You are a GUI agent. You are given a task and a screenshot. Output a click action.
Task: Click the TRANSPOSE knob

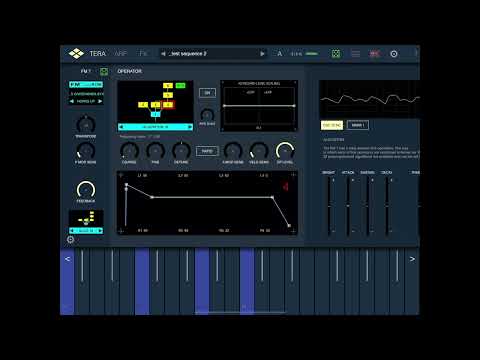point(86,125)
